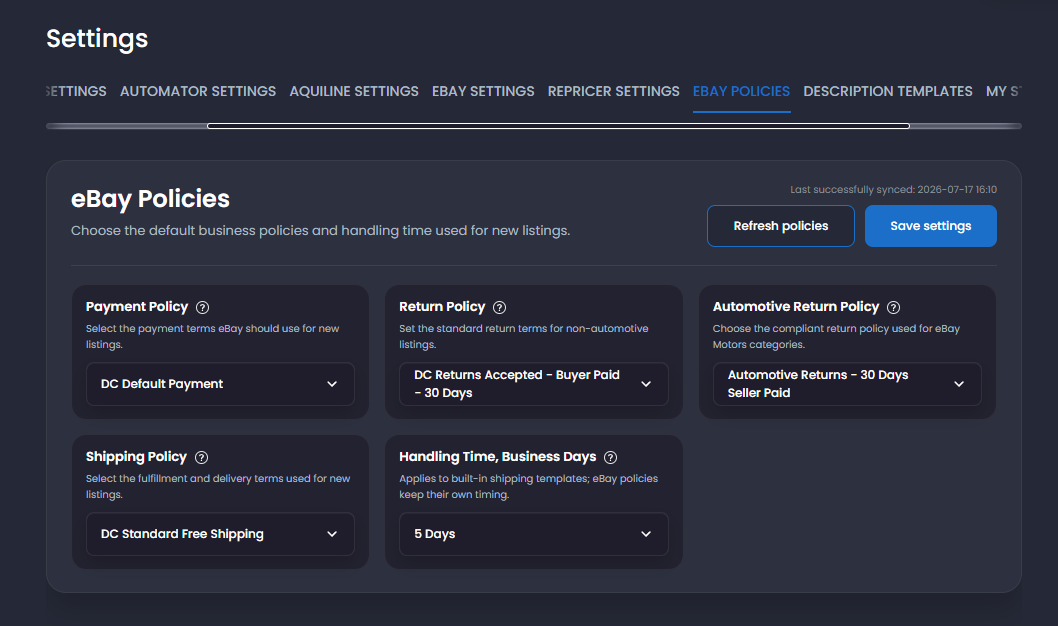This screenshot has width=1058, height=626.
Task: Select the eBay Policies tab
Action: pos(742,91)
